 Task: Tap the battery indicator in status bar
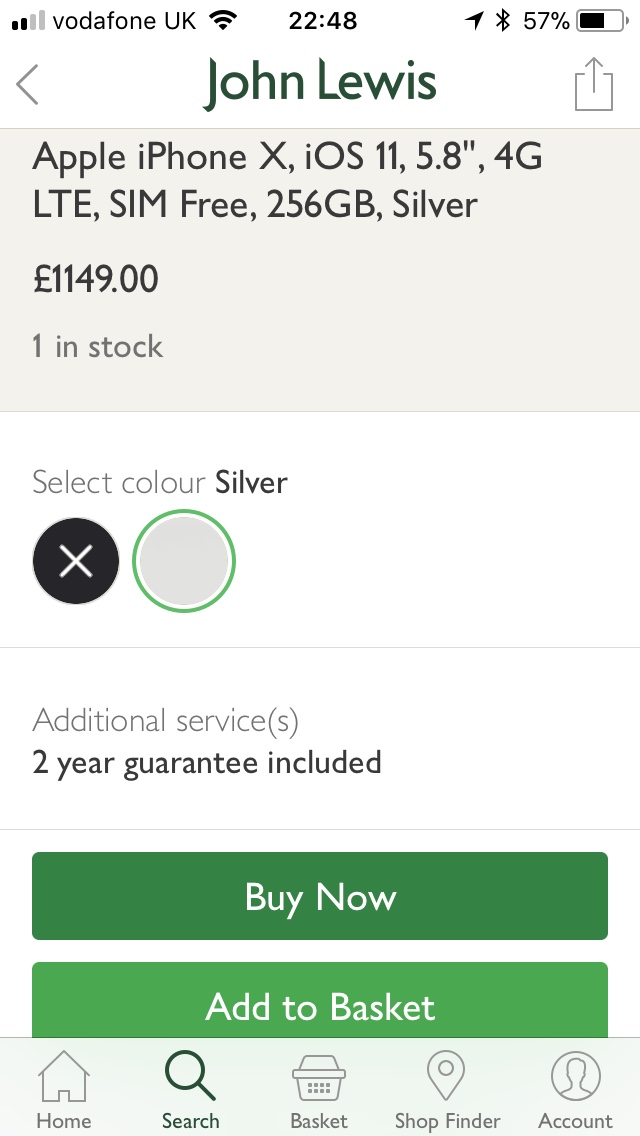[x=598, y=20]
